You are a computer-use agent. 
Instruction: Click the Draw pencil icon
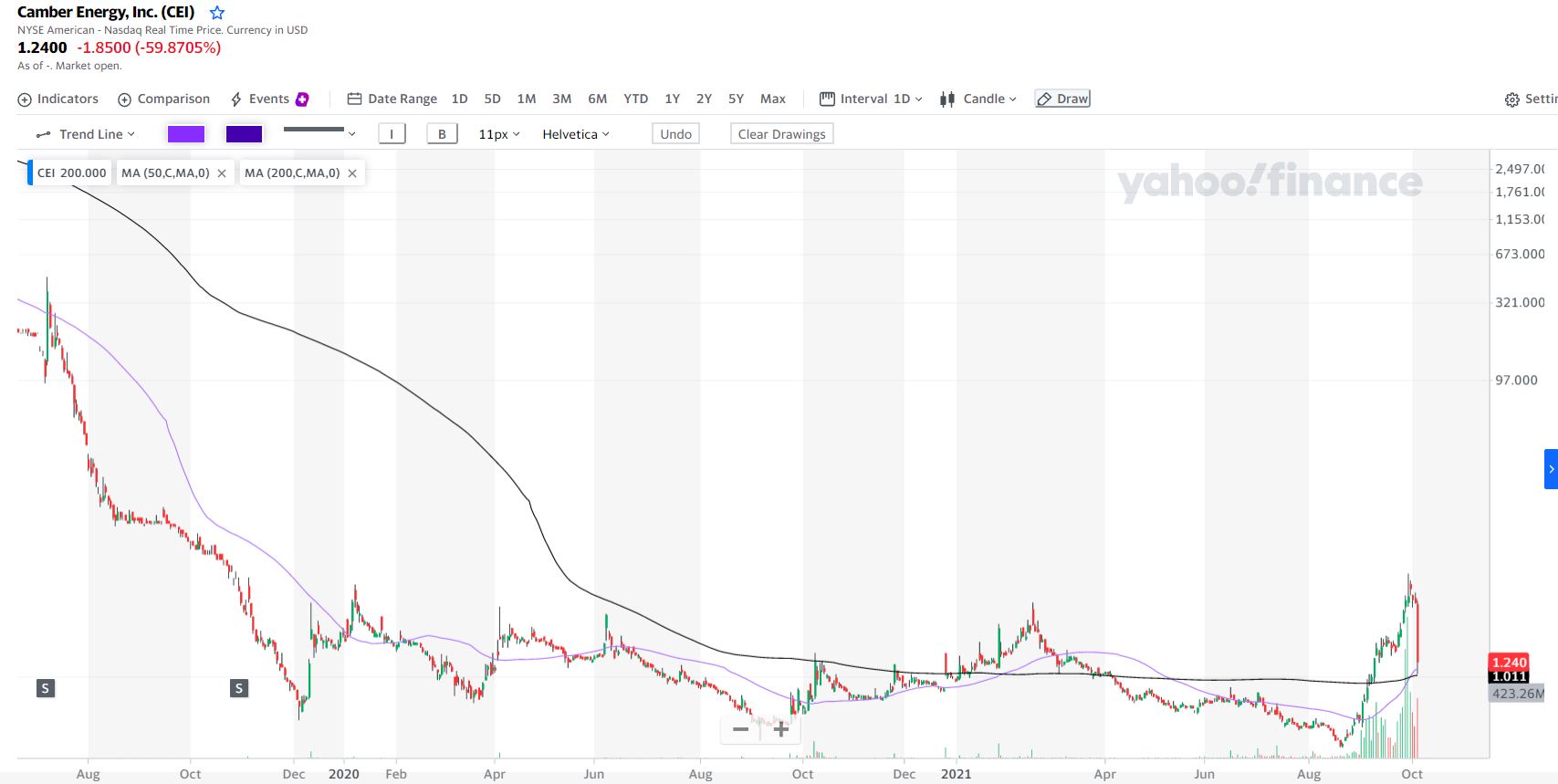pos(1045,99)
